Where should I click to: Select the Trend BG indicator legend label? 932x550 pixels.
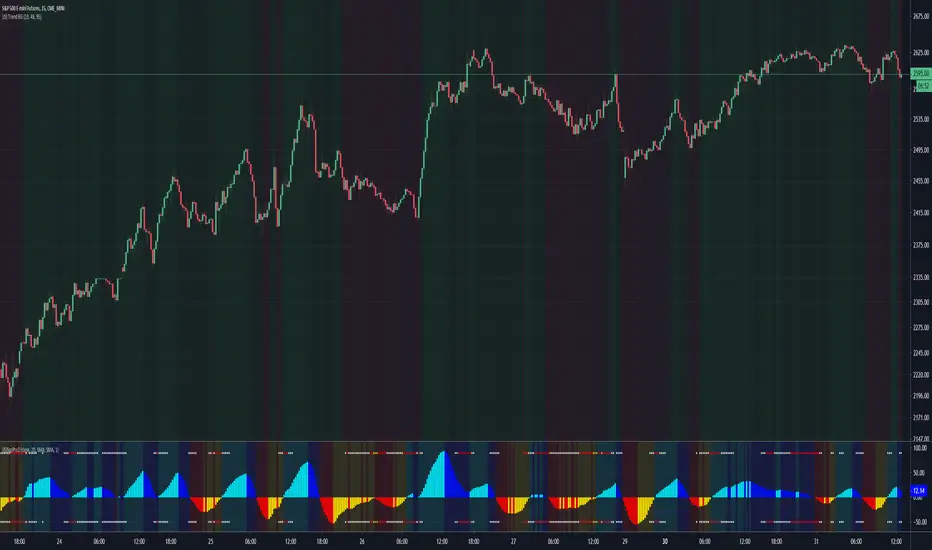[x=21, y=17]
